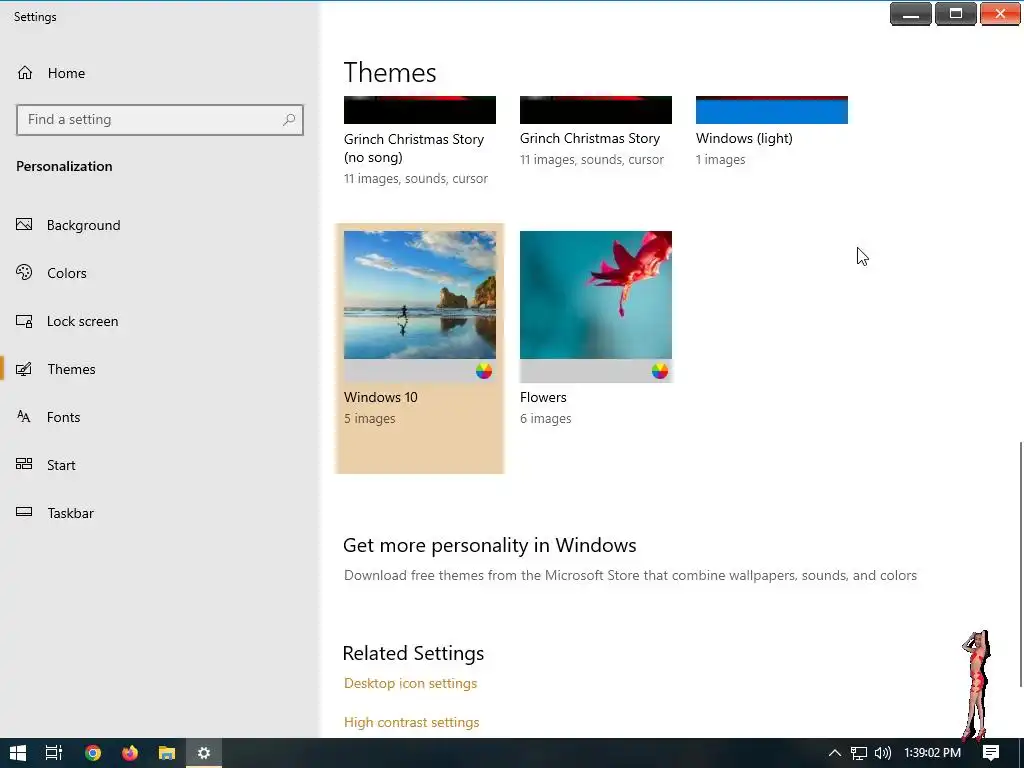Click the Colors palette icon
Image resolution: width=1024 pixels, height=768 pixels.
(x=24, y=272)
